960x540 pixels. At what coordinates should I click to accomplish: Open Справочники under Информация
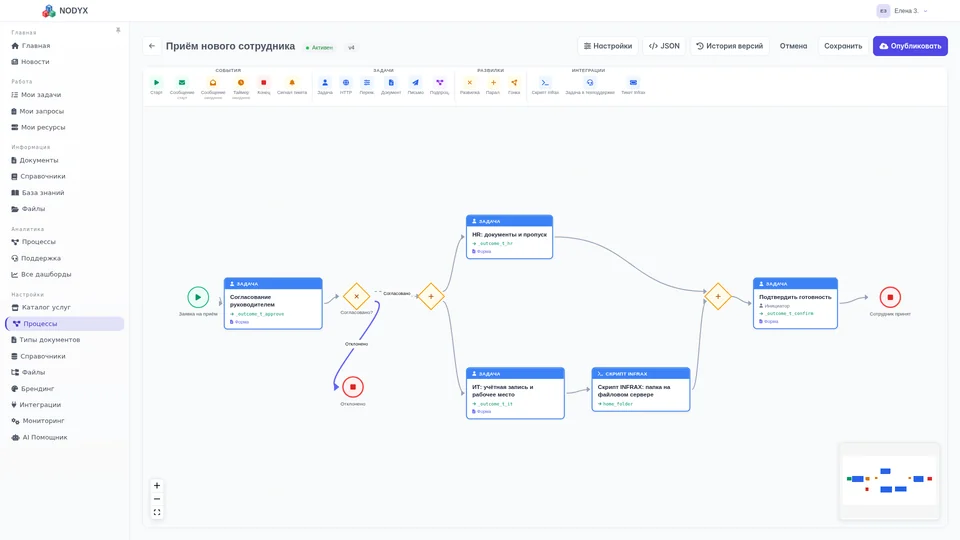64,176
